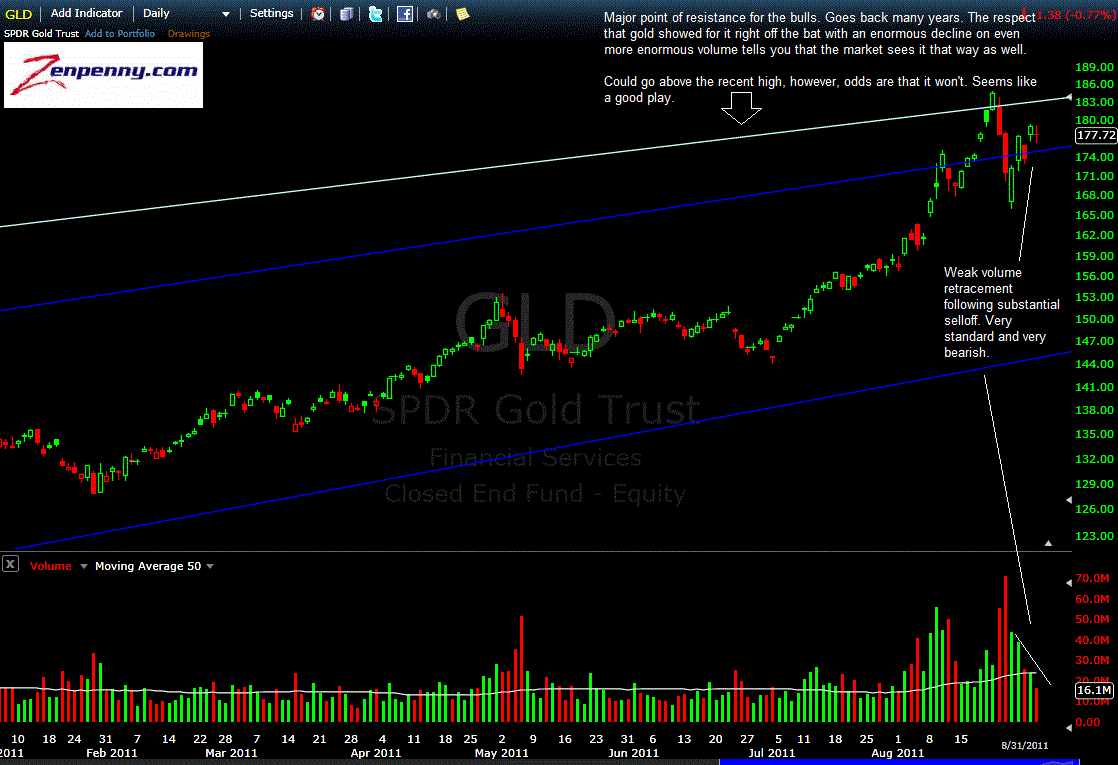This screenshot has width=1118, height=765.
Task: Click the GLD ticker symbol
Action: (x=19, y=14)
